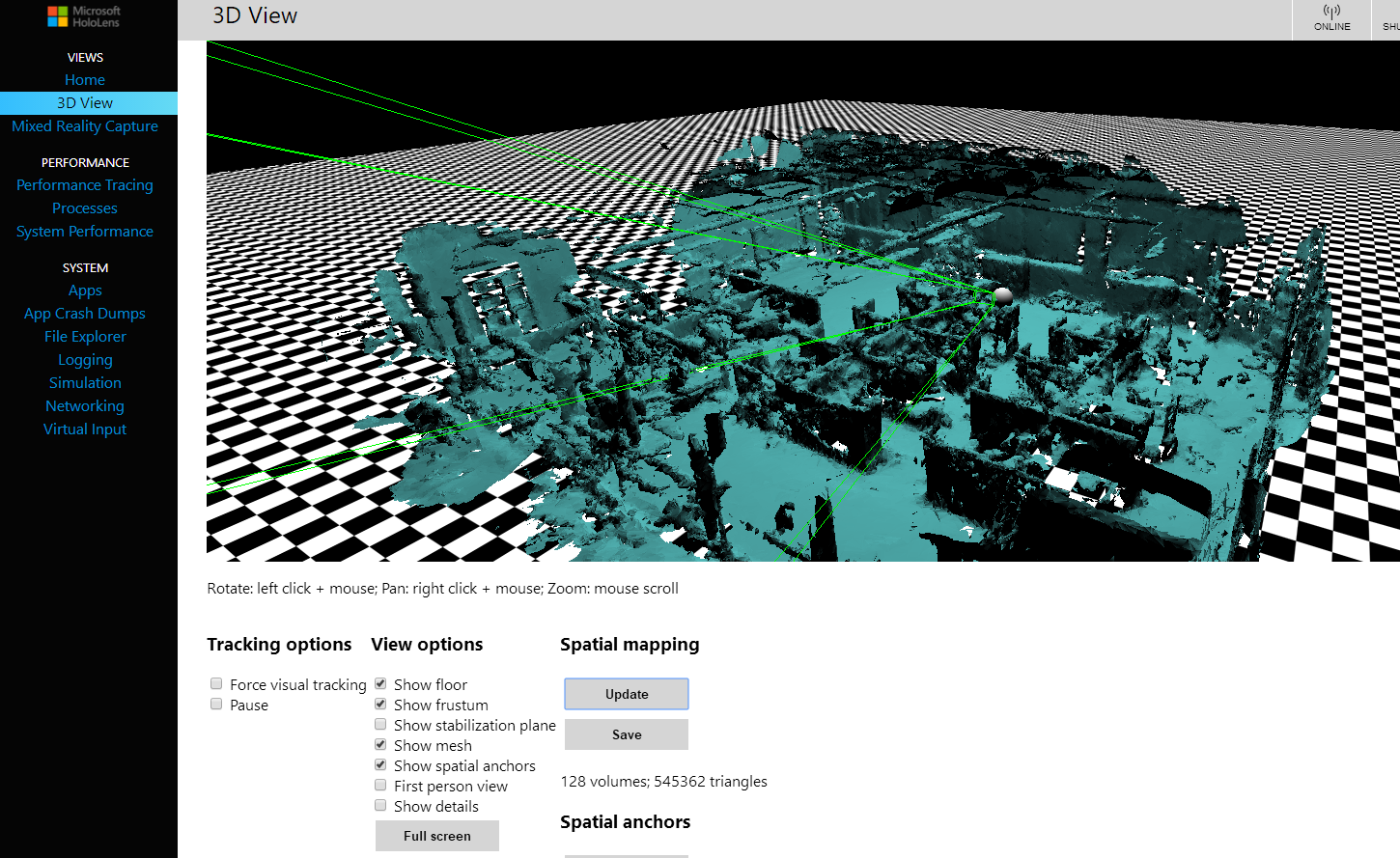Open System Performance page
This screenshot has height=858, width=1400.
click(x=85, y=232)
